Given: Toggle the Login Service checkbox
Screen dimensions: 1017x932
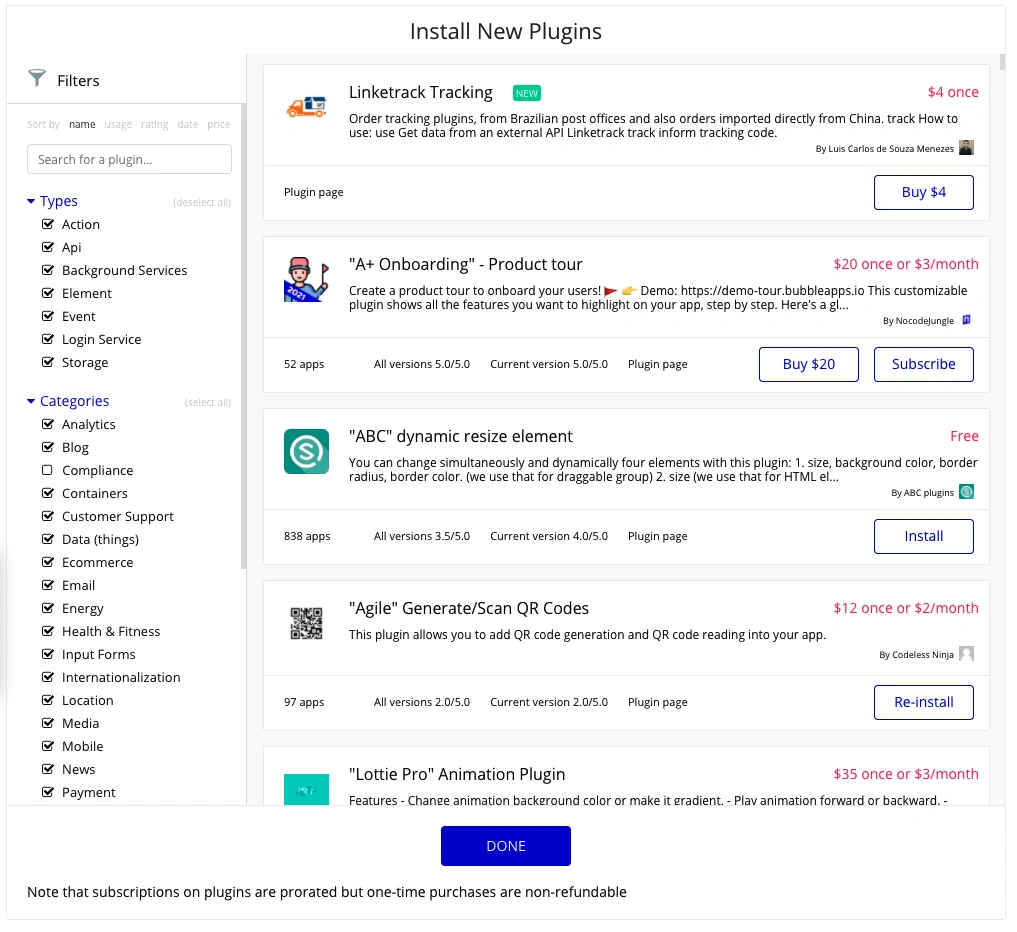Looking at the screenshot, I should point(47,339).
